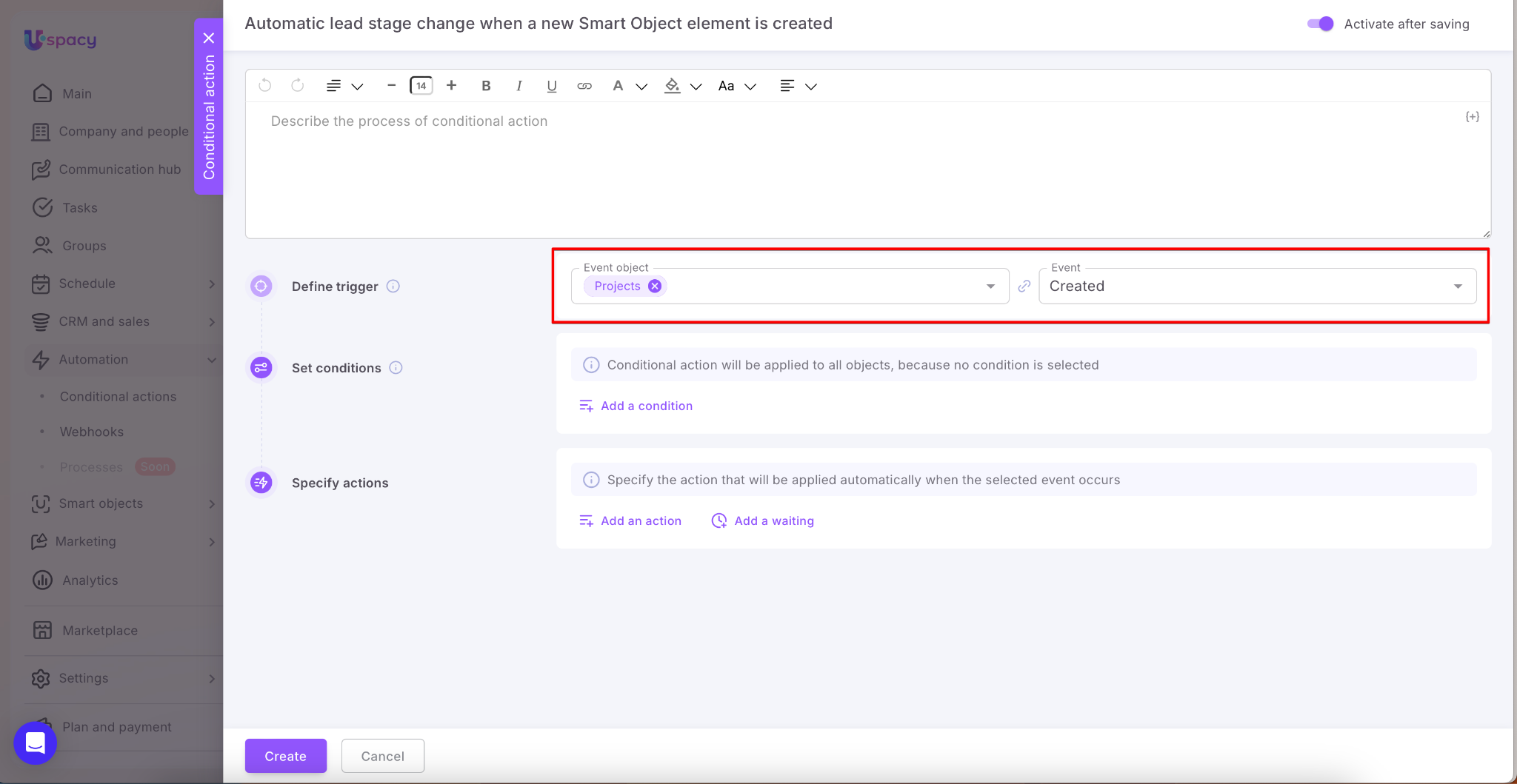Screen dimensions: 1517x784
Task: Click the insert link icon in the toolbar
Action: pos(584,86)
